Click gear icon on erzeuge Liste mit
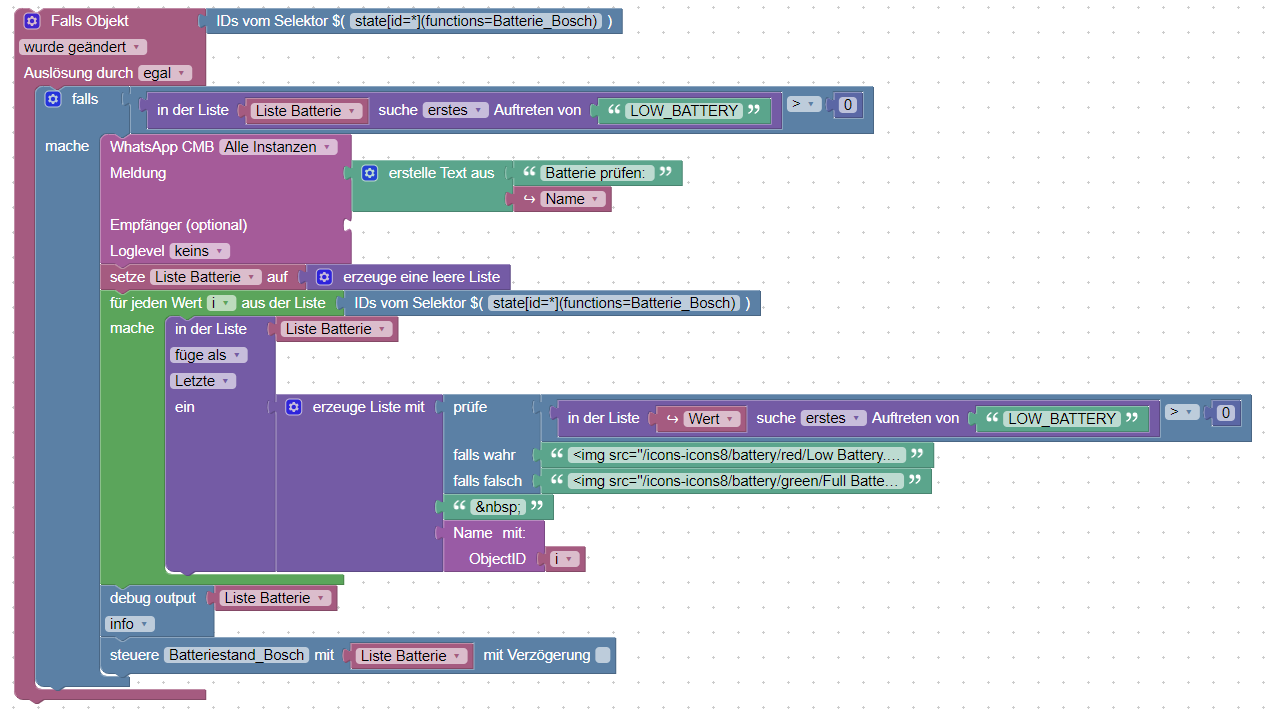 [293, 407]
